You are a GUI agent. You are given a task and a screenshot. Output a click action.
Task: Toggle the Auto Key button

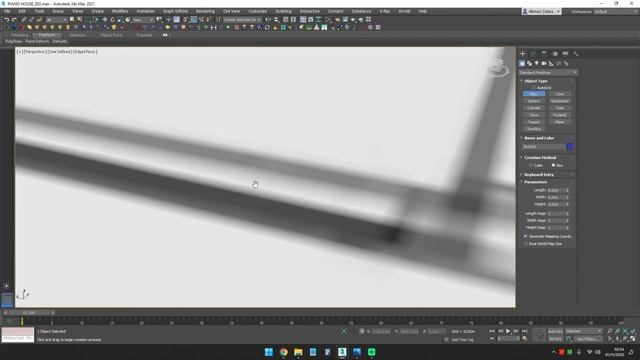(x=555, y=331)
